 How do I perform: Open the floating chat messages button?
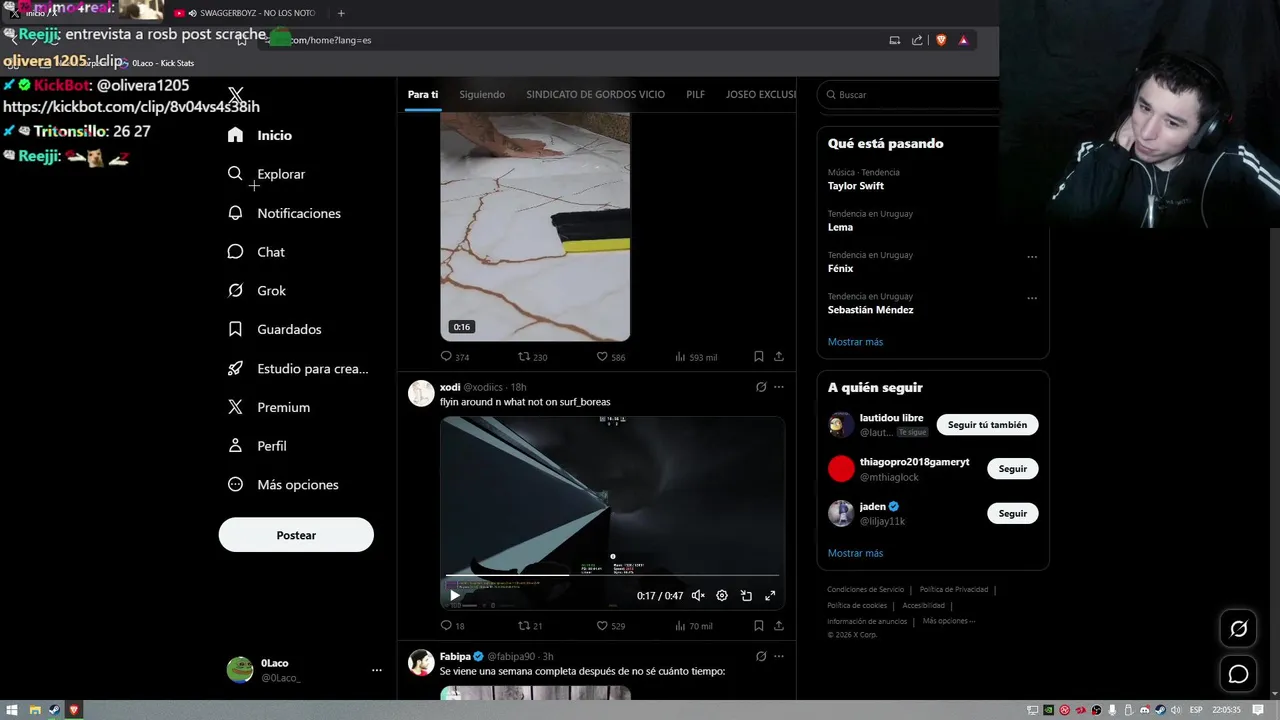1238,674
